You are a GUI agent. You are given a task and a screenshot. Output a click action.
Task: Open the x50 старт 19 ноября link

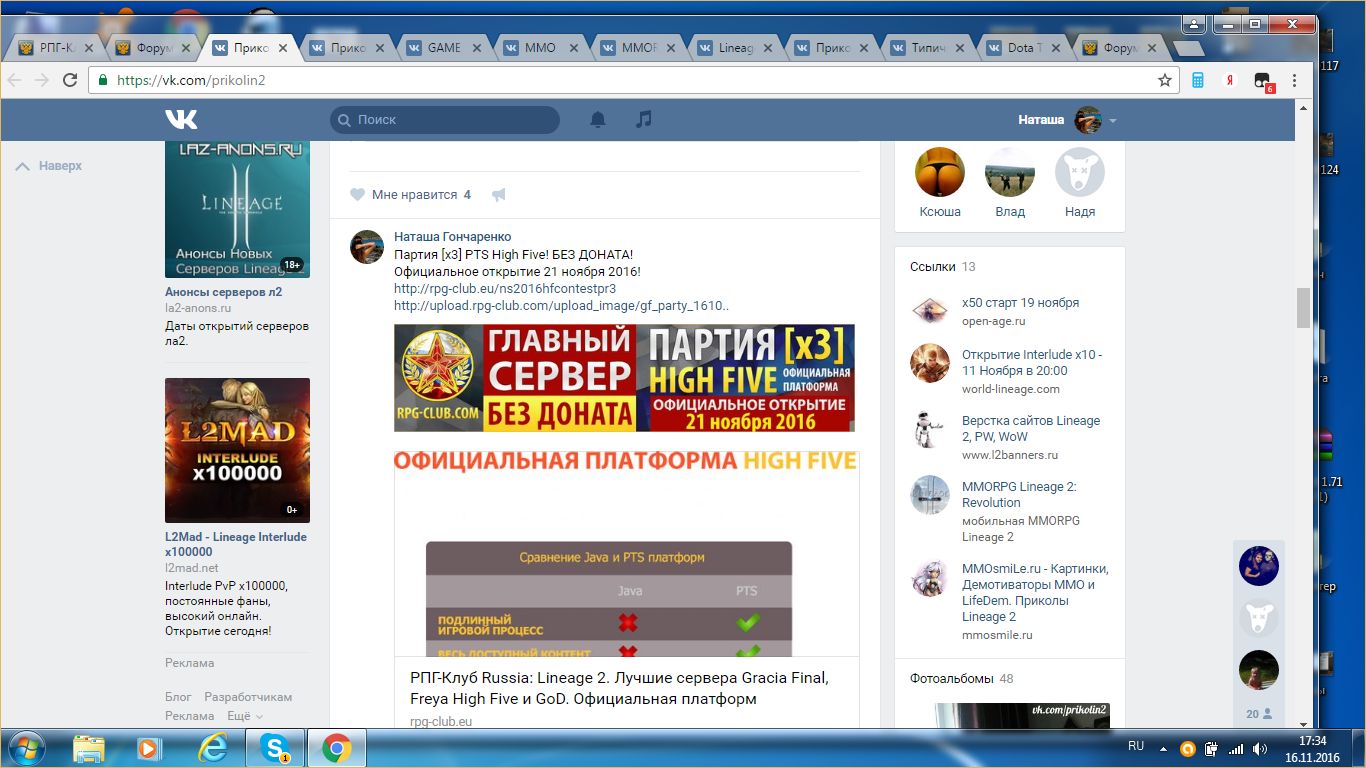pos(1020,303)
